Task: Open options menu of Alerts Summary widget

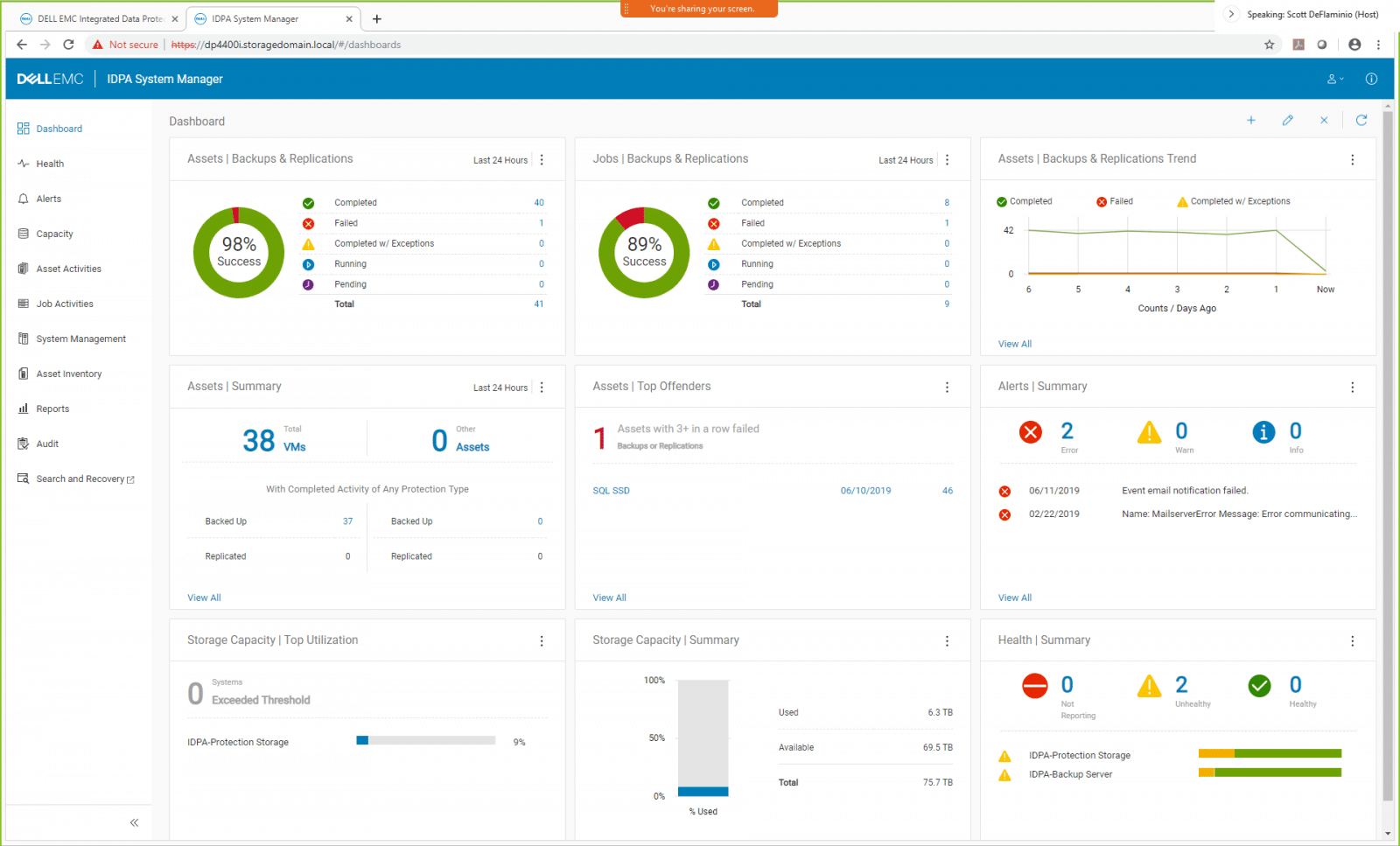Action: pos(1353,388)
